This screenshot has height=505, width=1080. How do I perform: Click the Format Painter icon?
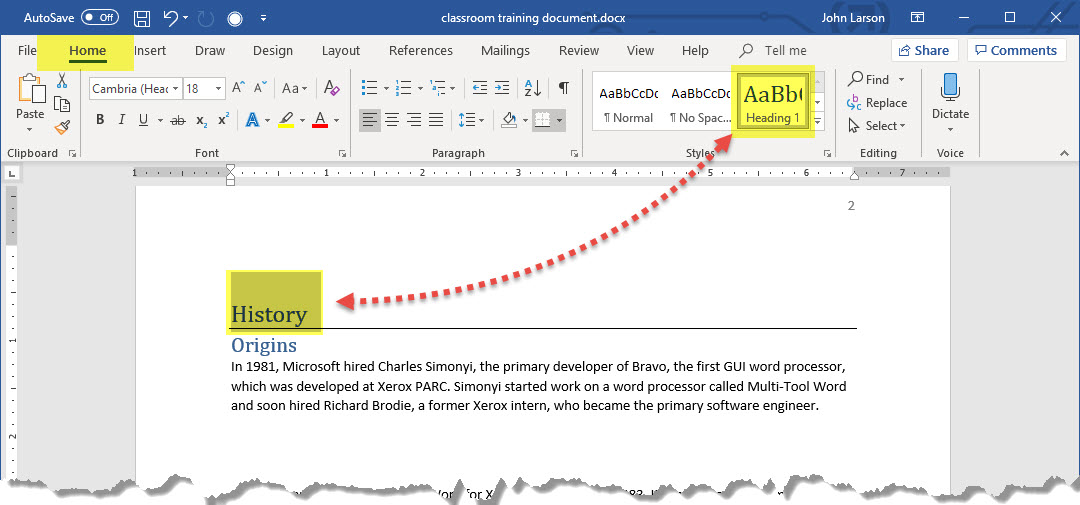62,127
